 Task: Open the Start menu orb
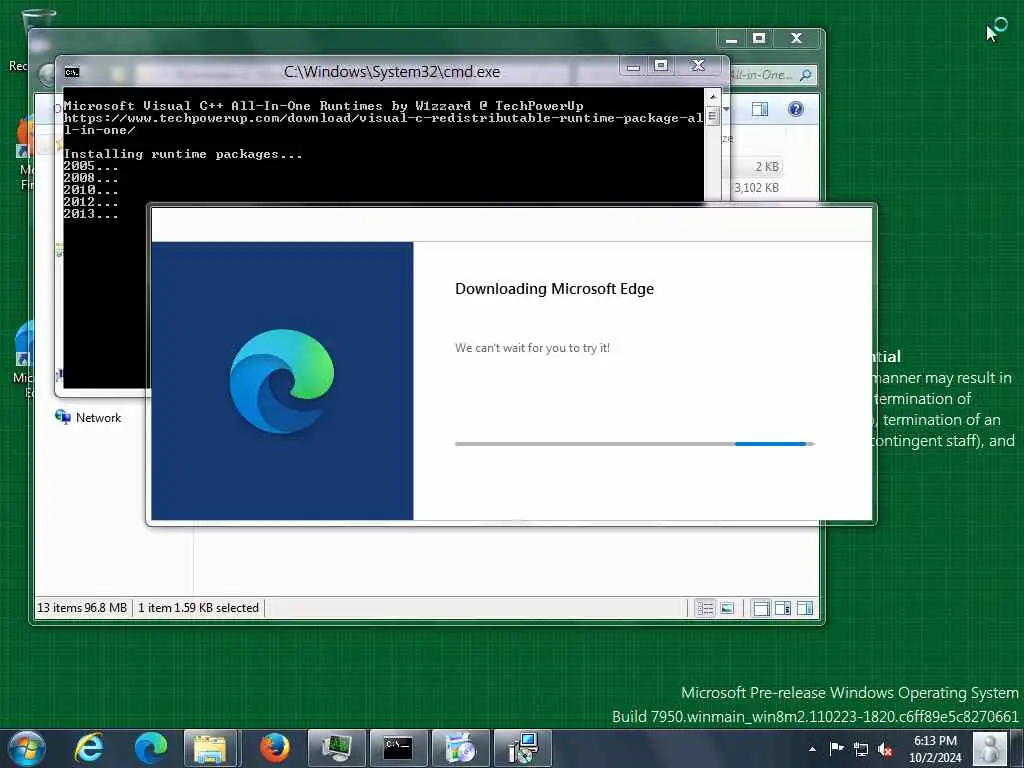27,748
